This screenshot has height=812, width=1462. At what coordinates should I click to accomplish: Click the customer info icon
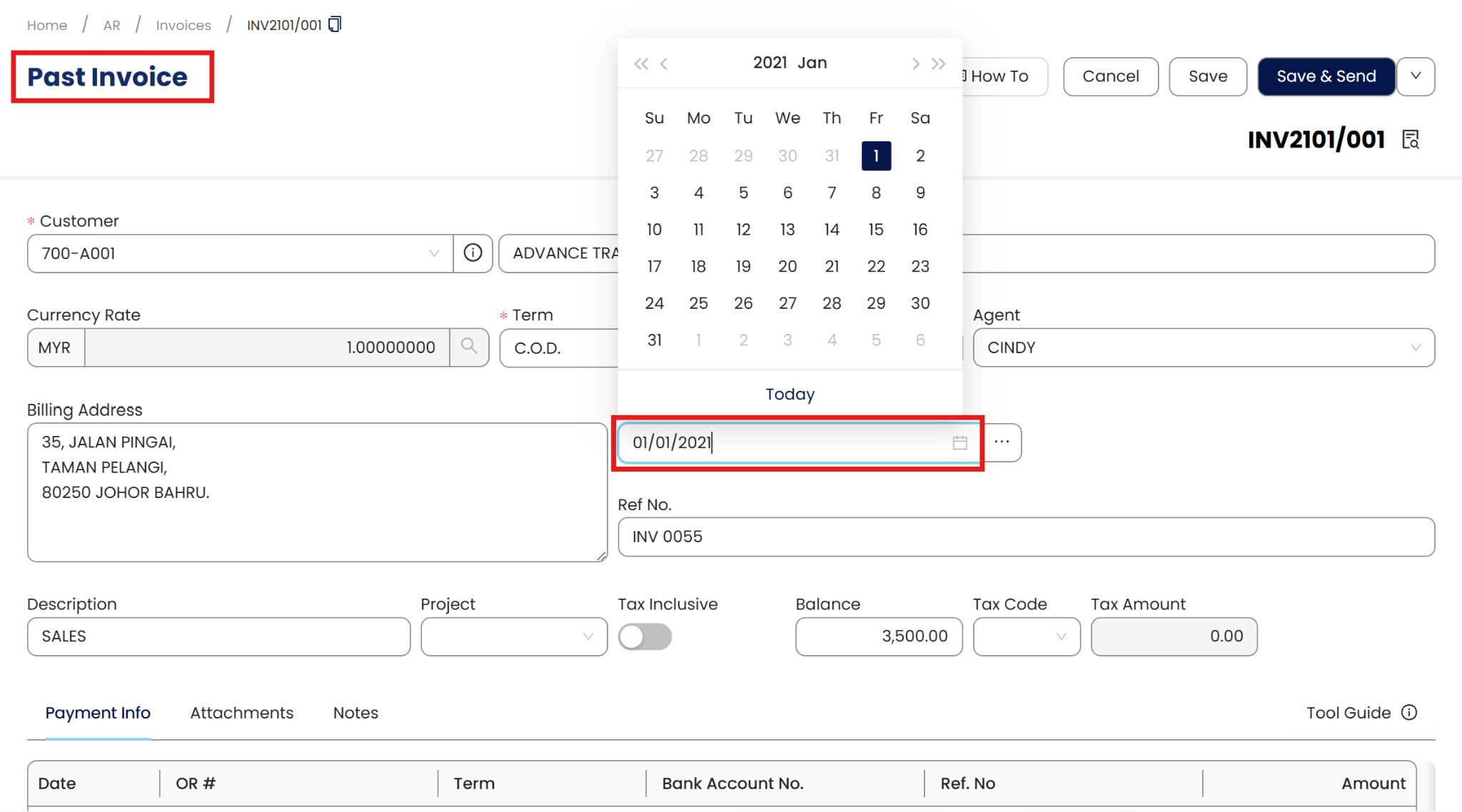click(x=473, y=253)
